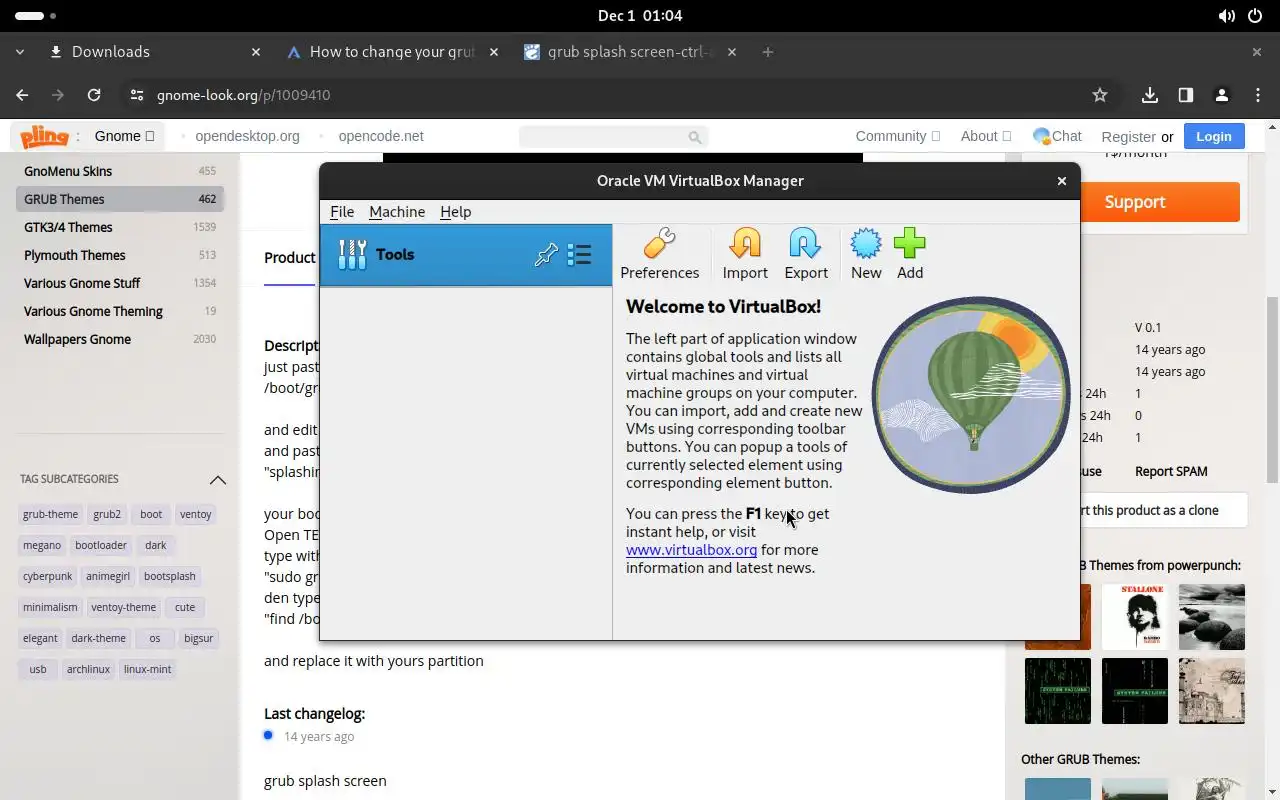Screen dimensions: 1280x800
Task: Switch to 'How to change your grub' tab
Action: click(392, 52)
